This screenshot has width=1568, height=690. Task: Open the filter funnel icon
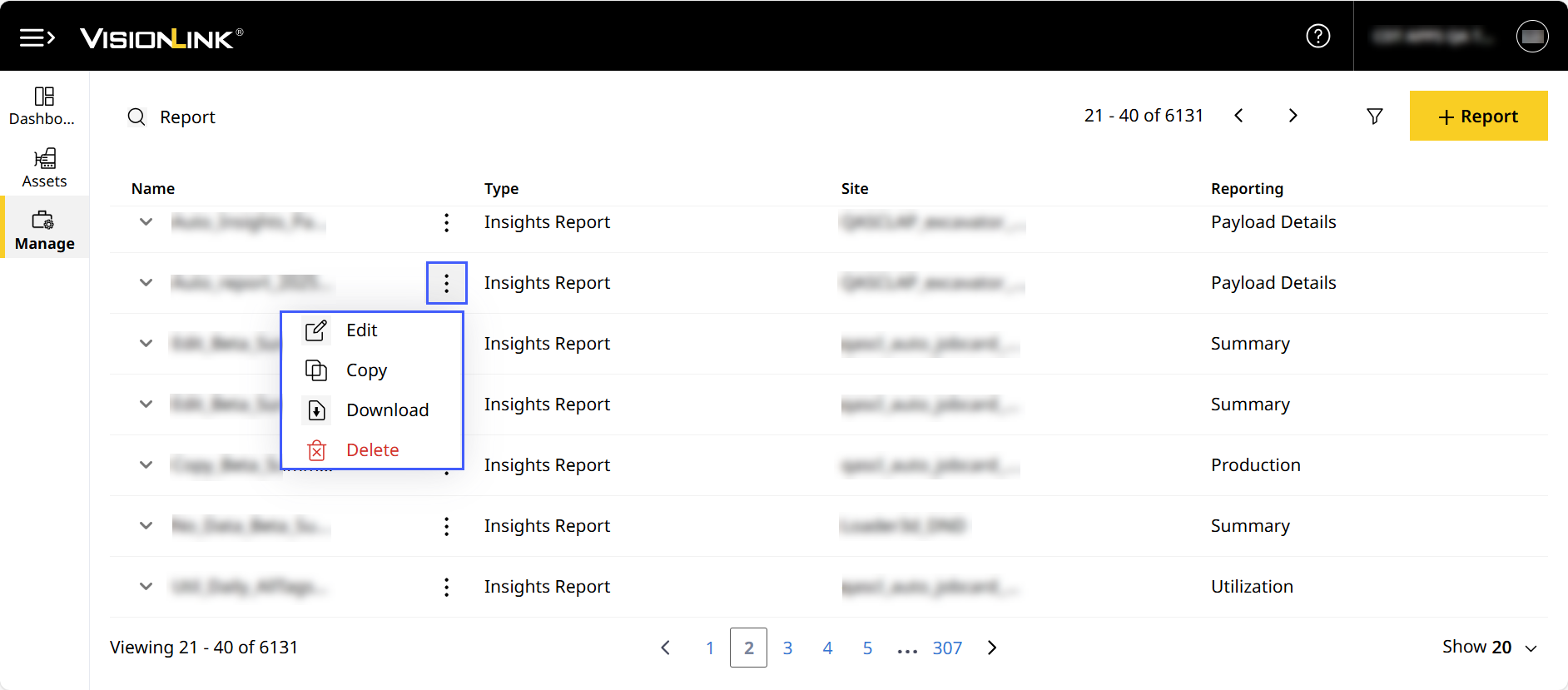1374,117
